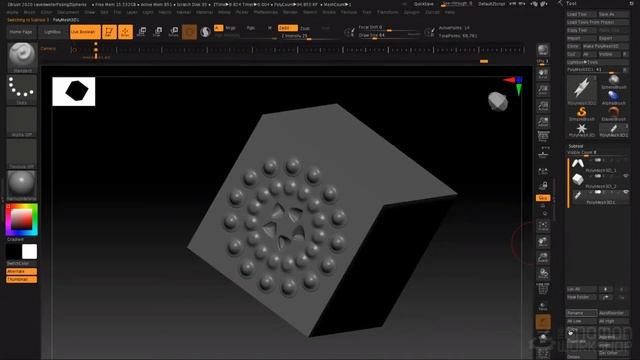Click the Export tool button
Screen dimensions: 640x360
pyautogui.click(x=613, y=38)
